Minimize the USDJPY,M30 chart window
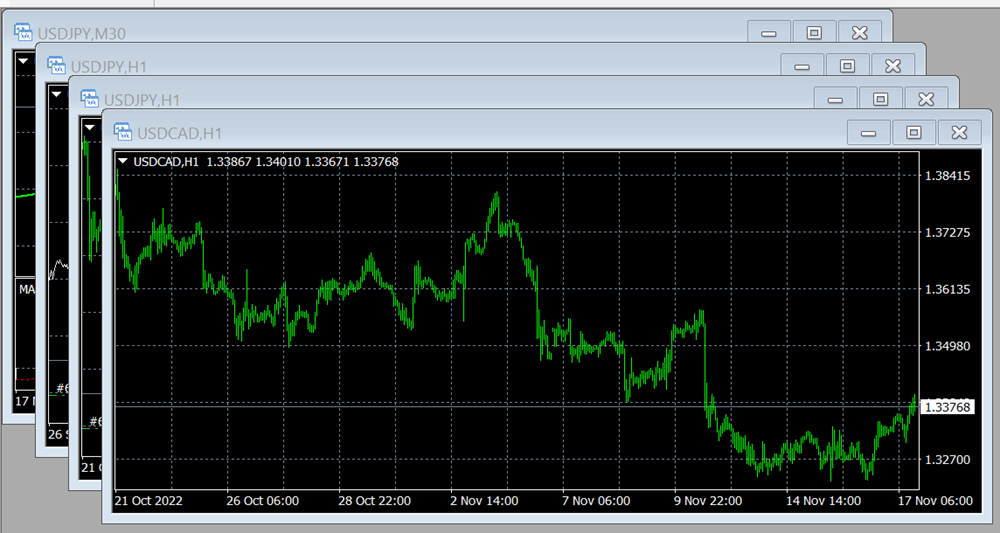The image size is (1000, 533). point(768,33)
